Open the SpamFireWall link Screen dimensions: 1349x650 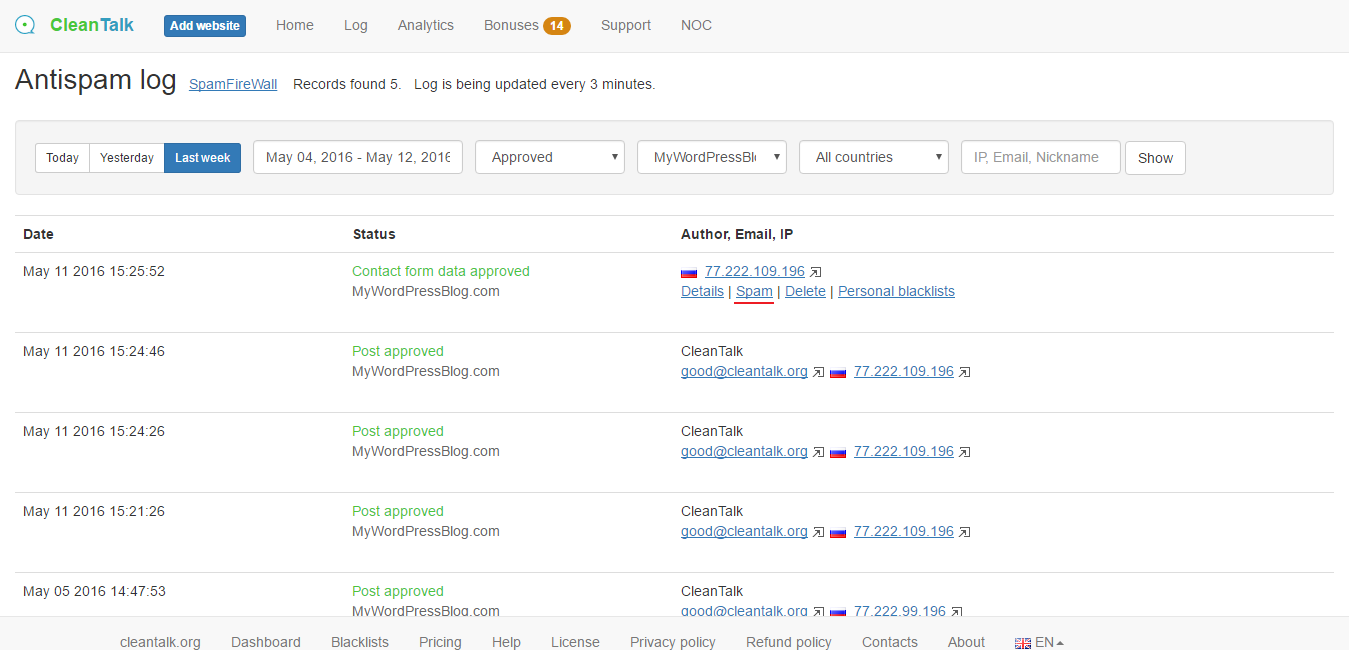click(233, 85)
